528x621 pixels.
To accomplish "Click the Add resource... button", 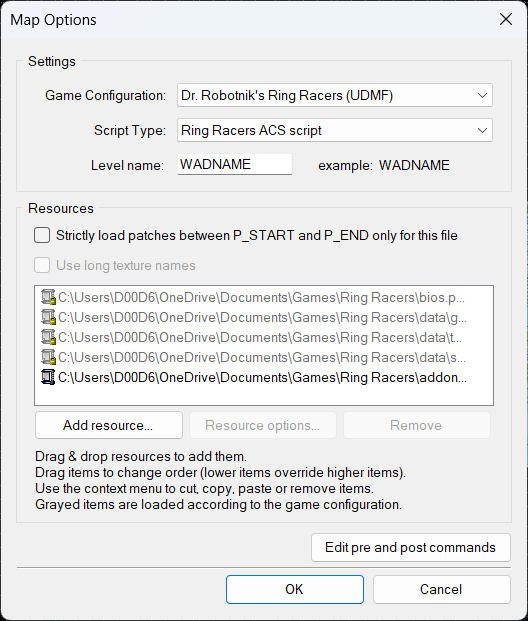I will tap(109, 425).
